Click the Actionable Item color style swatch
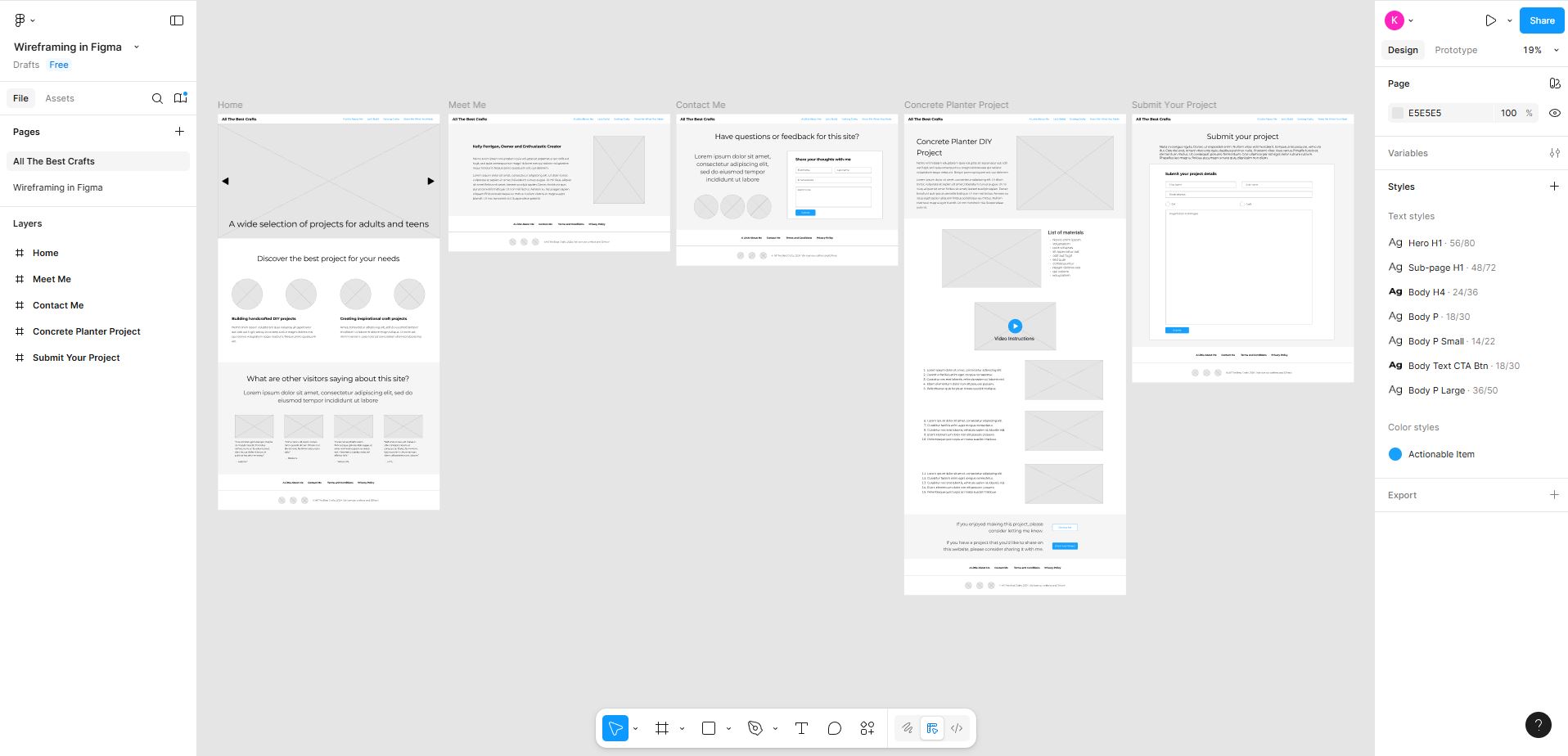Viewport: 1568px width, 756px height. click(x=1395, y=454)
